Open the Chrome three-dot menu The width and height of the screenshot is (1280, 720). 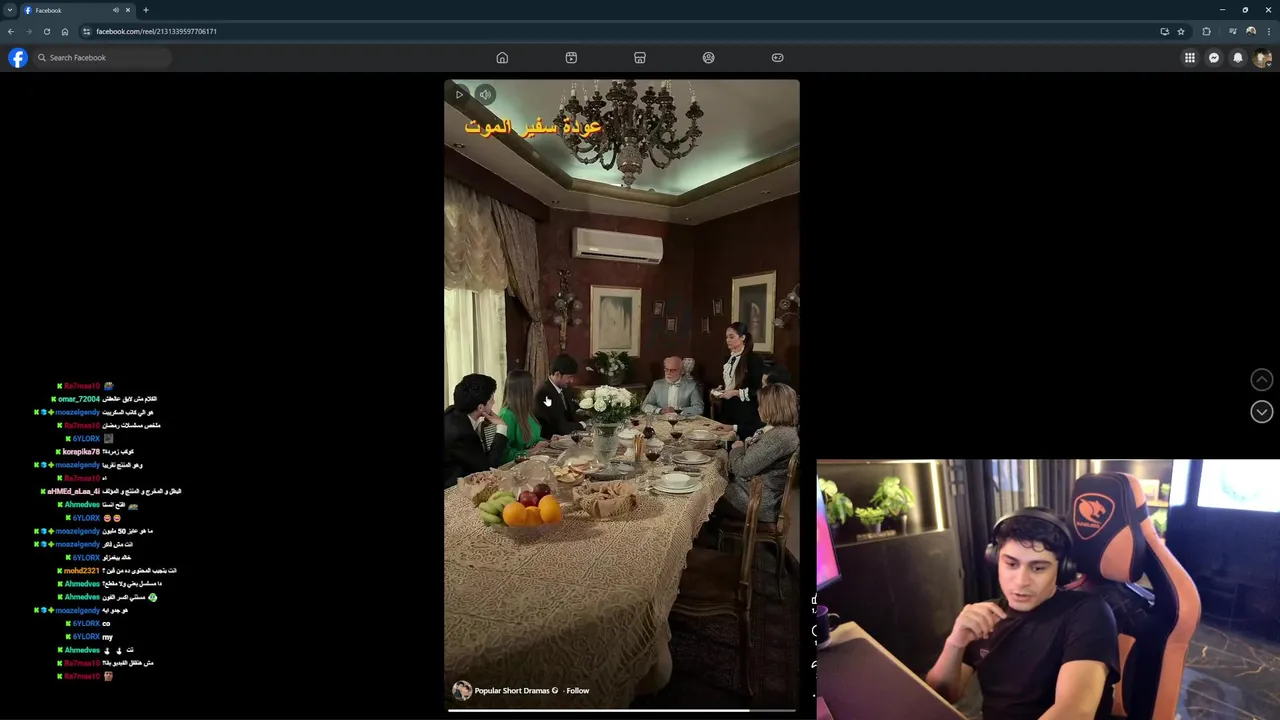pos(1268,31)
